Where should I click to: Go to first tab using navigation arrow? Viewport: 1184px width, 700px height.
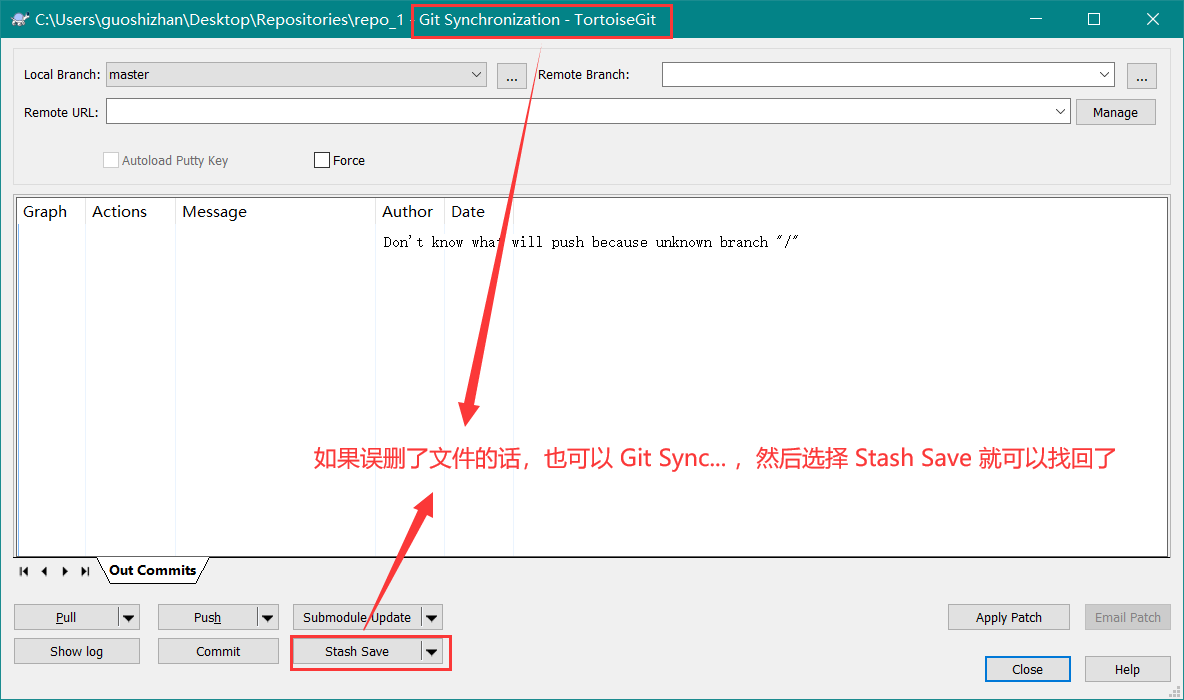tap(24, 571)
